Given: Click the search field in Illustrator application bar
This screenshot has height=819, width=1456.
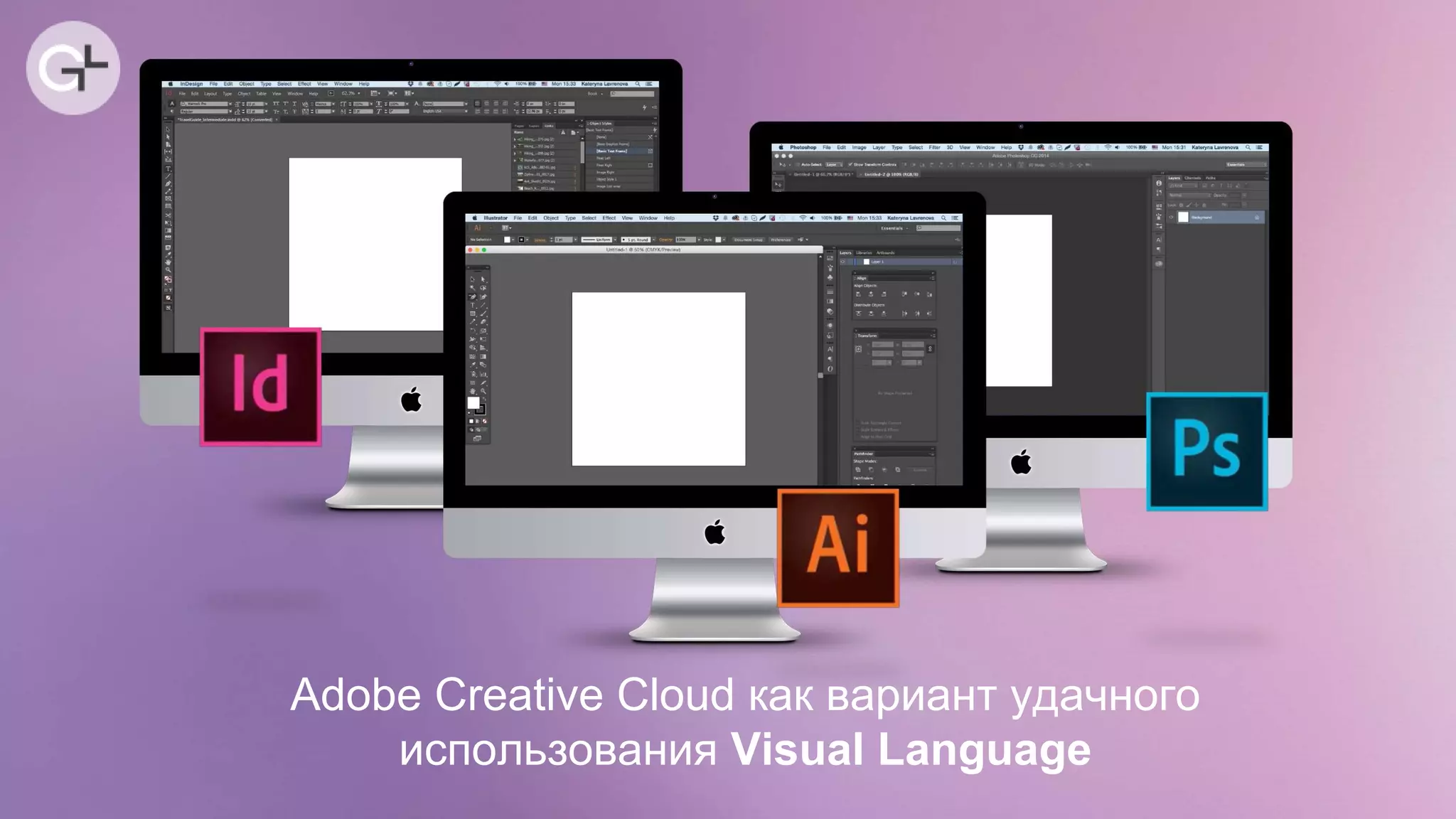Looking at the screenshot, I should click(938, 228).
